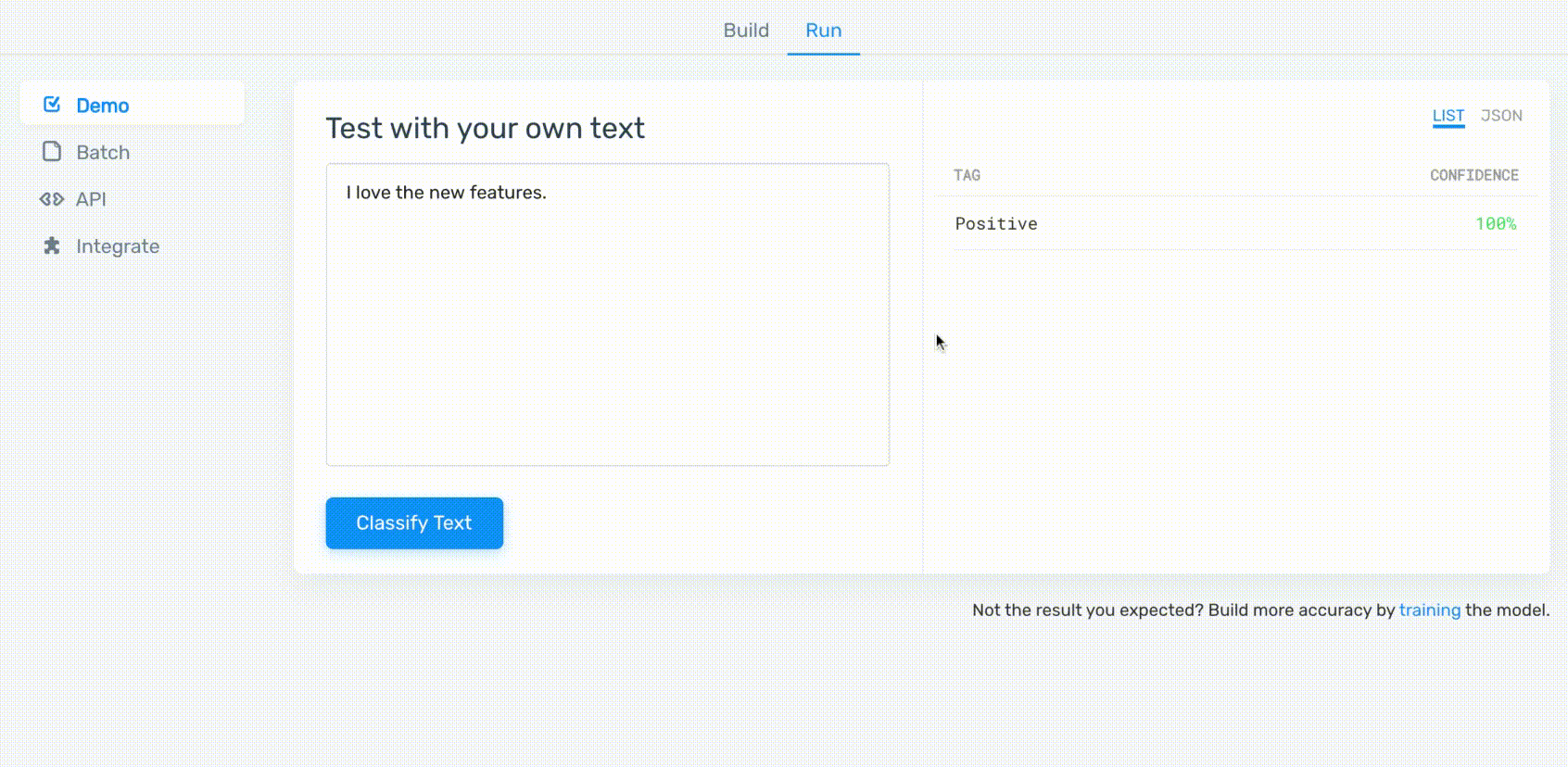Screen dimensions: 1568x767
Task: Focus the text input area
Action: 607,315
